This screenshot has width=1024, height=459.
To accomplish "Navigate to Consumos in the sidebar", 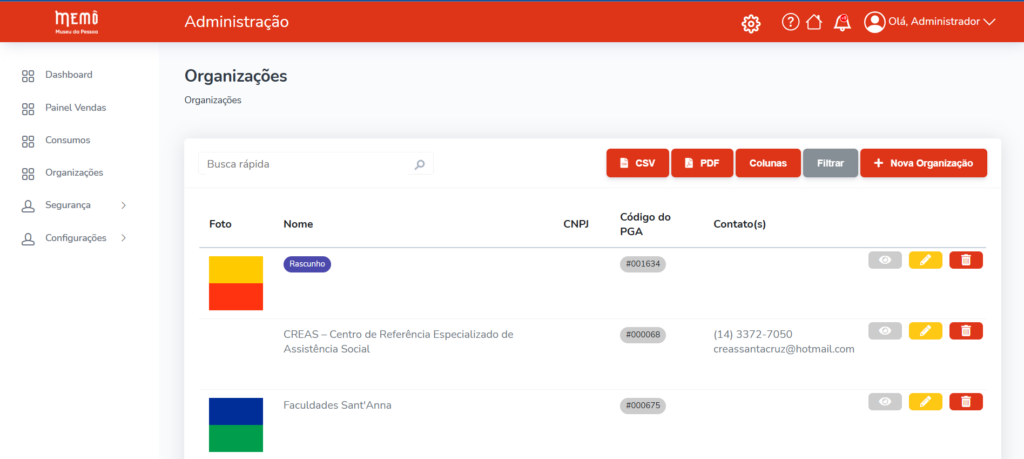I will click(x=67, y=140).
